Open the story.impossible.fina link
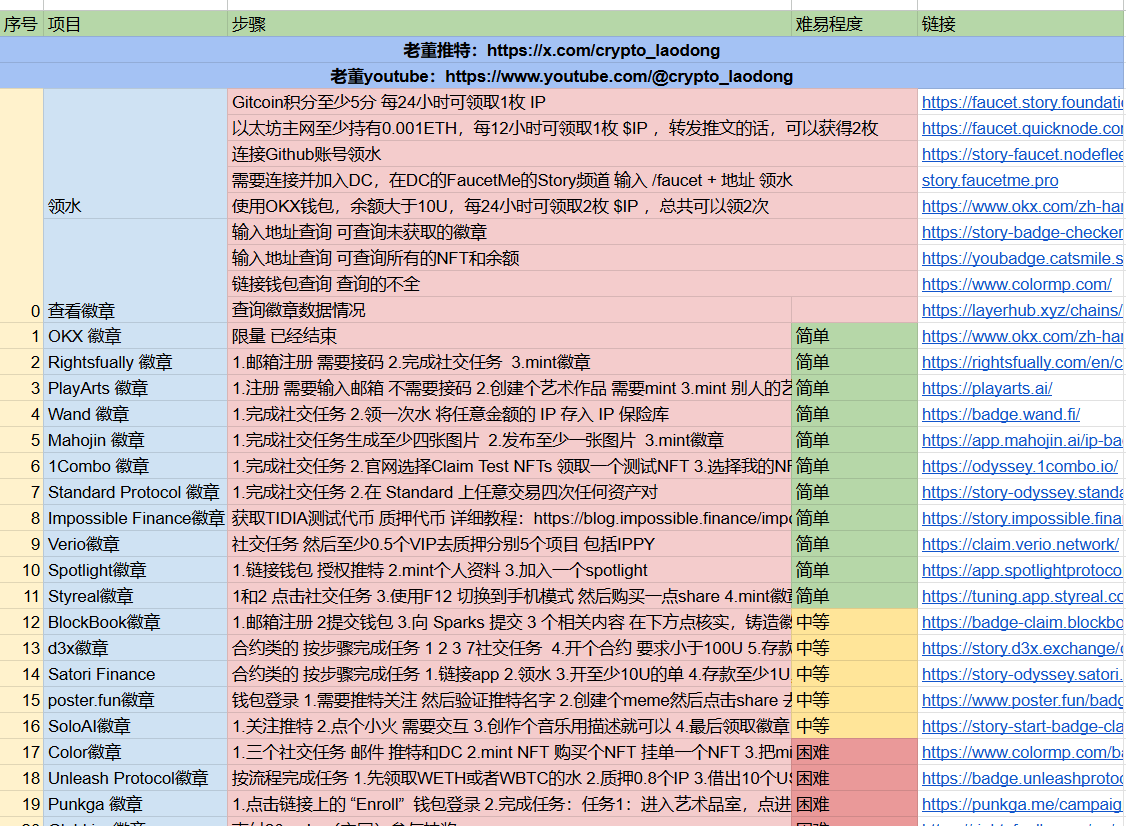Viewport: 1126px width, 826px height. 1022,519
